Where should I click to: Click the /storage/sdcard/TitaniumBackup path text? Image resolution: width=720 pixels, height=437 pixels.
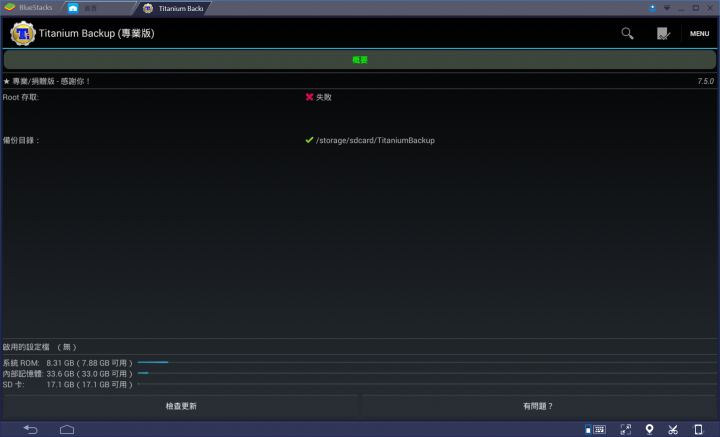375,140
